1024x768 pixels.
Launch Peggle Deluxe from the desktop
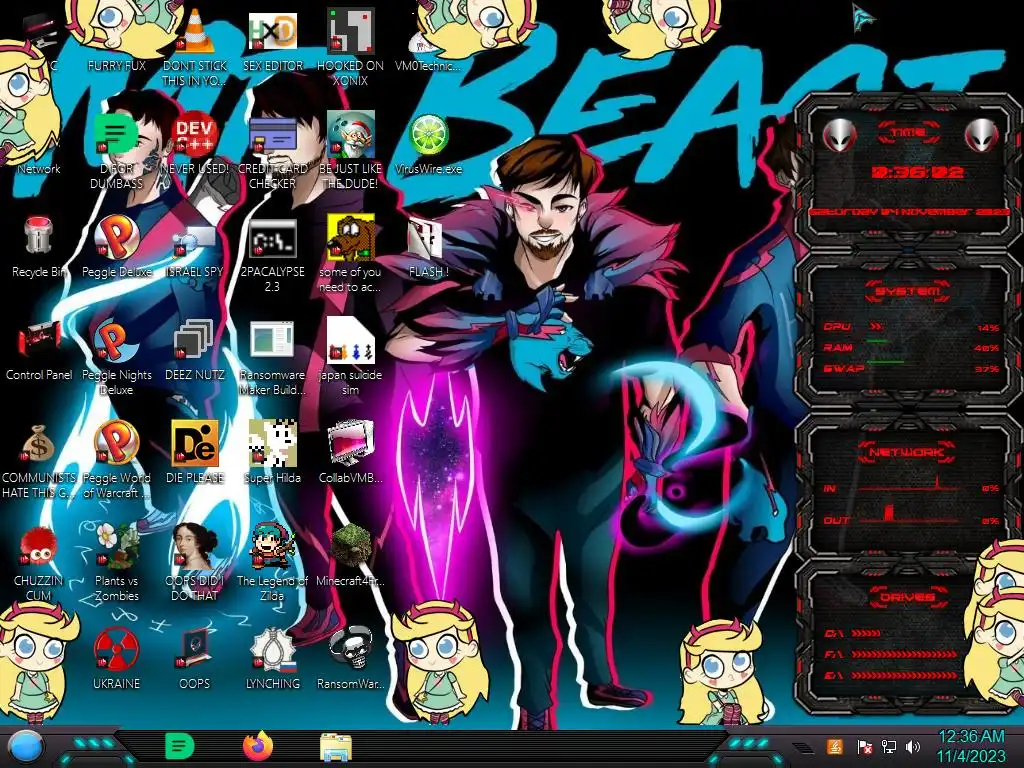click(x=117, y=238)
